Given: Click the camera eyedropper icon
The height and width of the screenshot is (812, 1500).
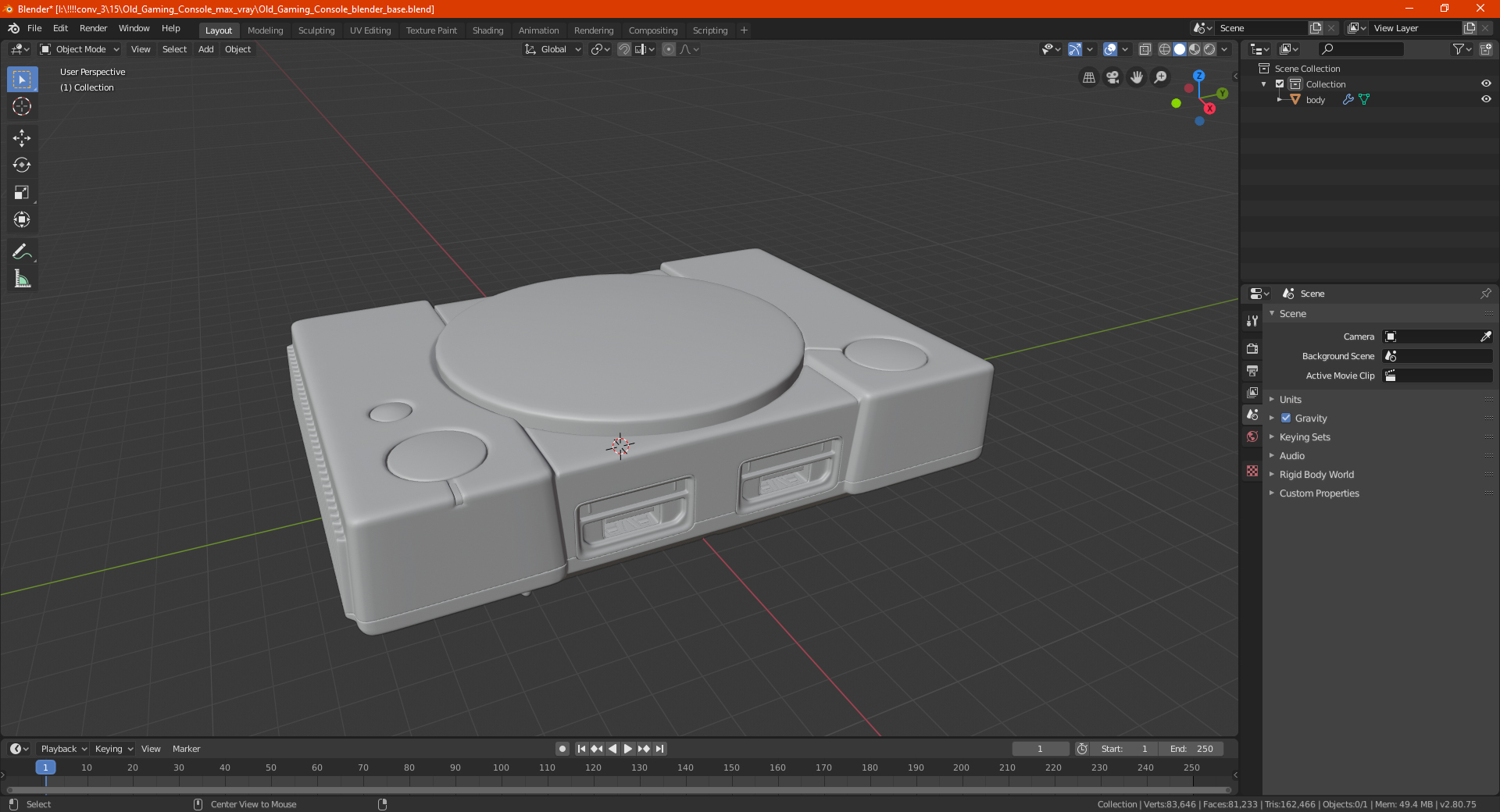Looking at the screenshot, I should tap(1485, 337).
